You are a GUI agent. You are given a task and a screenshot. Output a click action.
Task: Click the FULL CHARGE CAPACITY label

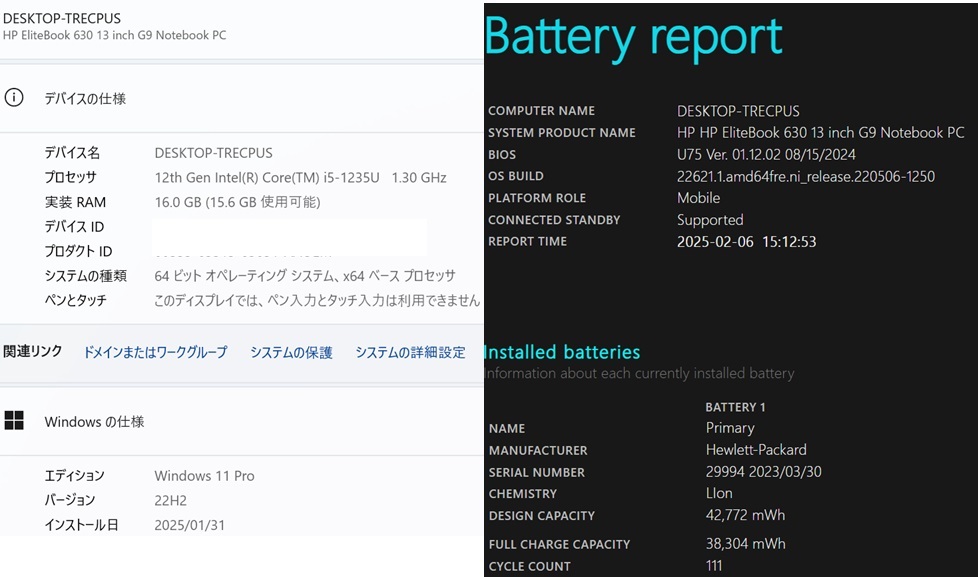559,545
